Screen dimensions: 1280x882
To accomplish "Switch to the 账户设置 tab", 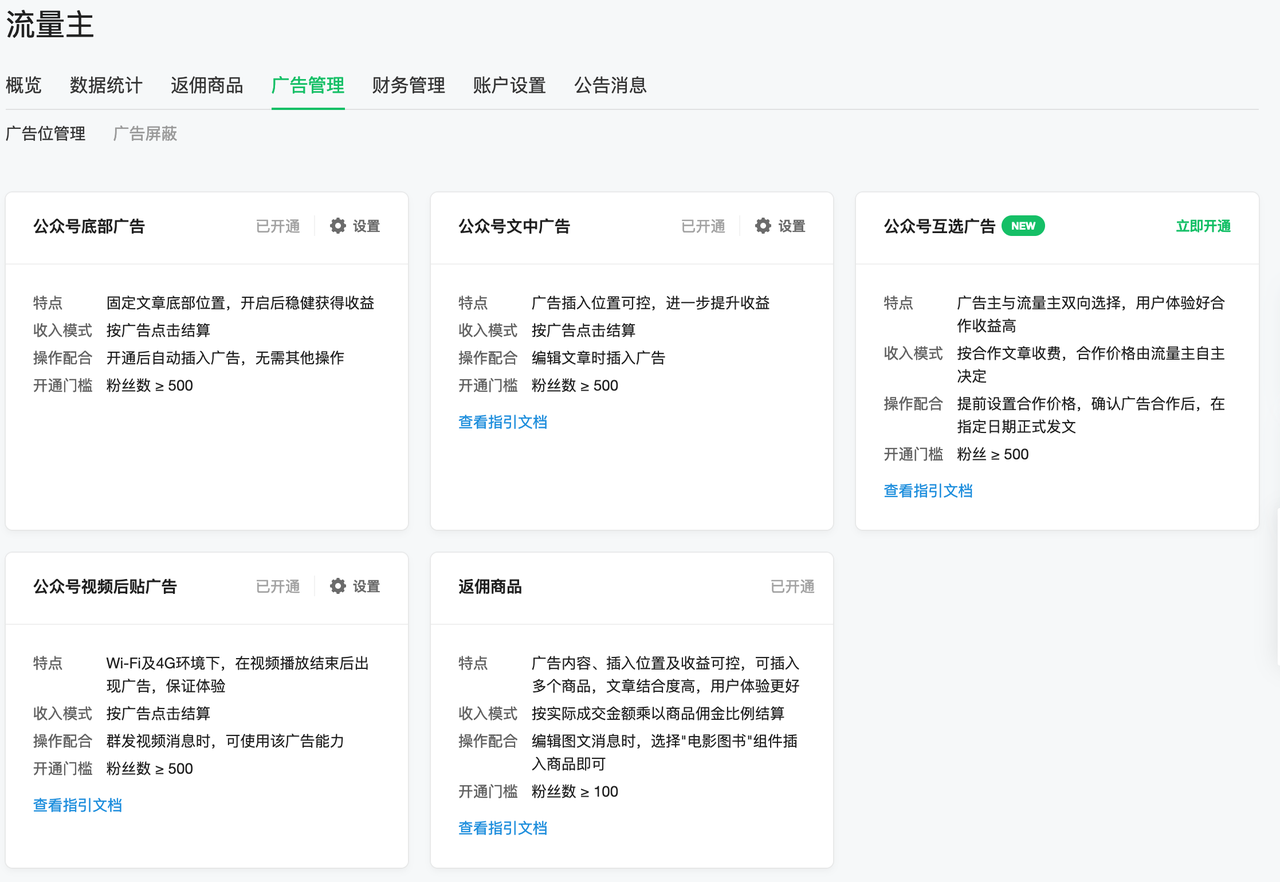I will 510,85.
